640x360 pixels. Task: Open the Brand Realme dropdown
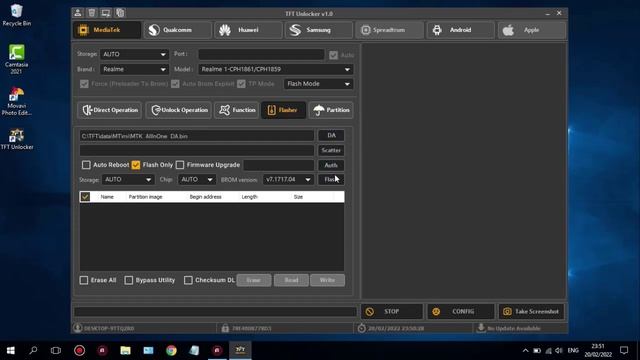(x=134, y=69)
